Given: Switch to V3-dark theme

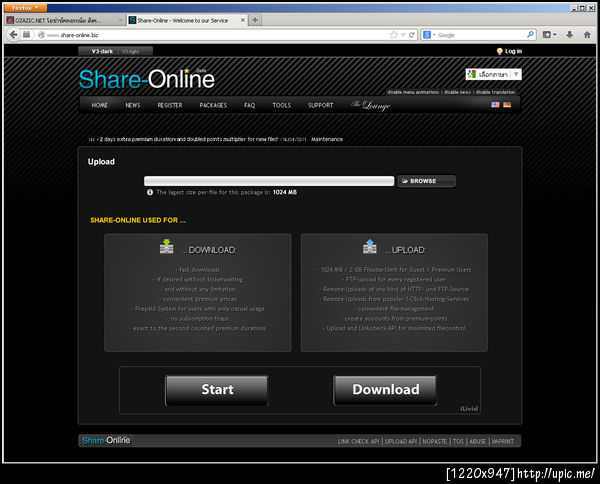Looking at the screenshot, I should pos(102,51).
